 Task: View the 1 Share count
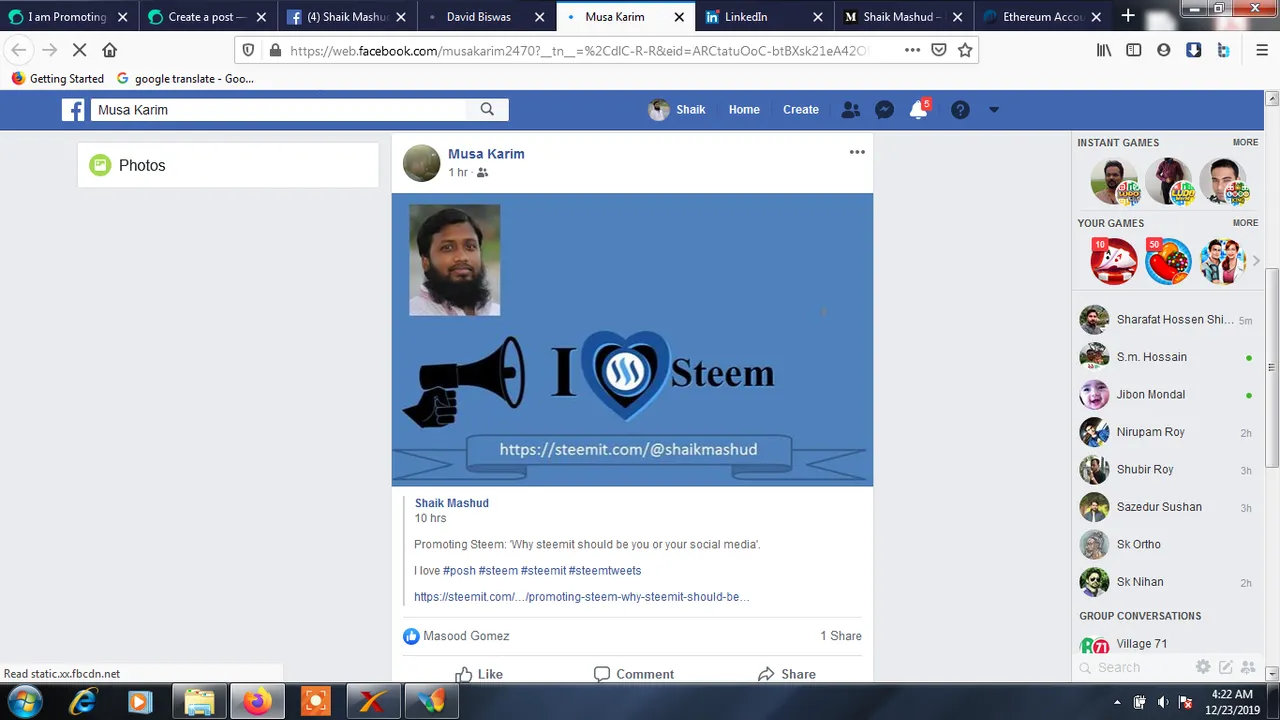pyautogui.click(x=841, y=636)
